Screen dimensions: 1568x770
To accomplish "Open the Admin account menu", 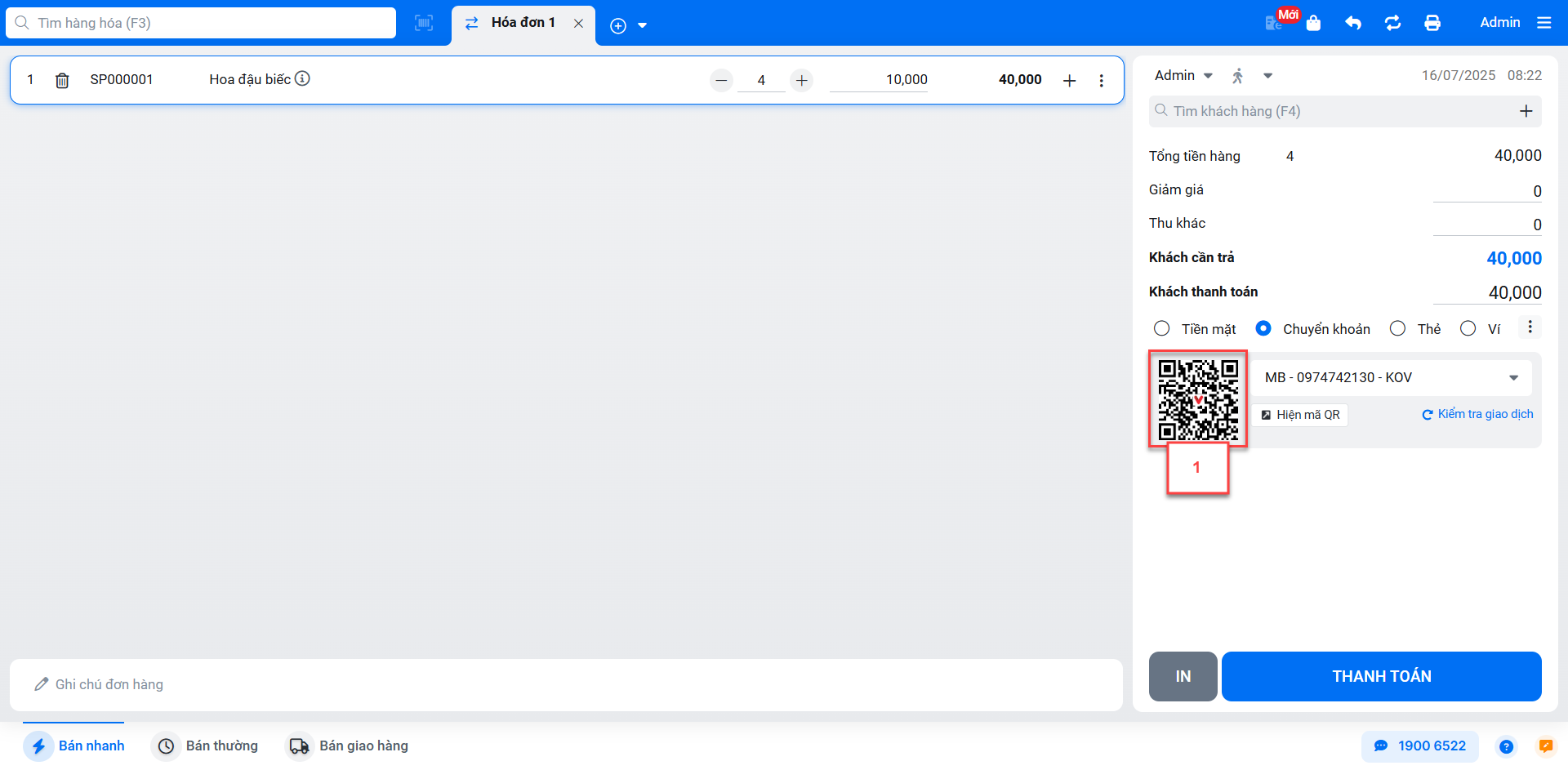I will click(1500, 23).
